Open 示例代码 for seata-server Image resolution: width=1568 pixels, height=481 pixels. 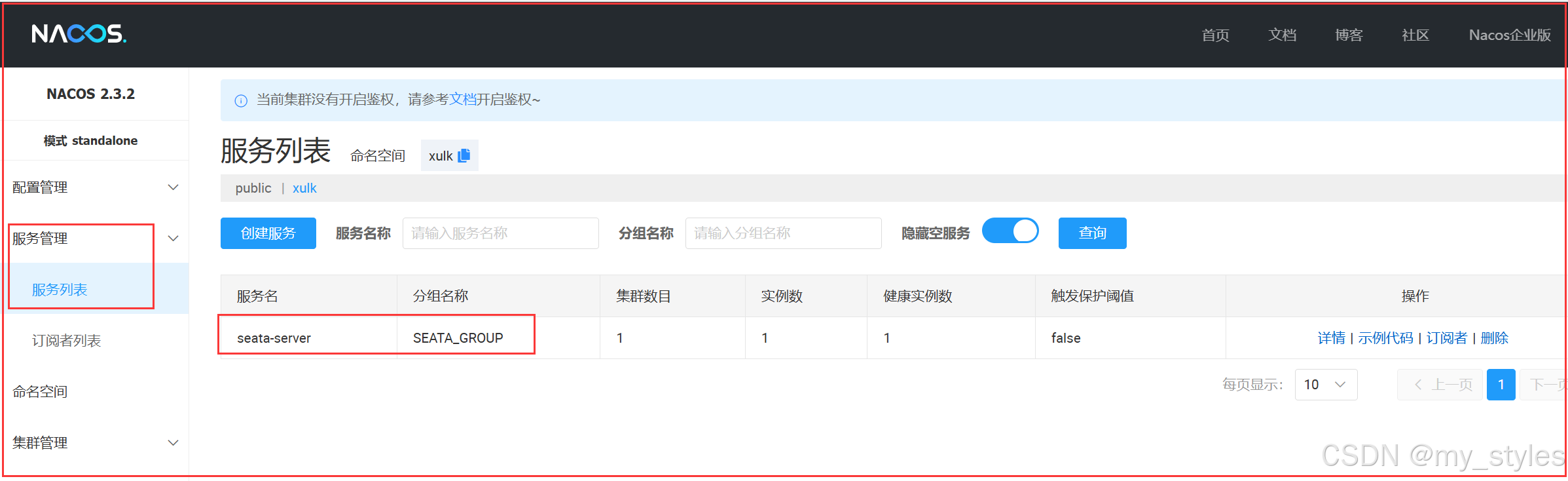click(1385, 338)
